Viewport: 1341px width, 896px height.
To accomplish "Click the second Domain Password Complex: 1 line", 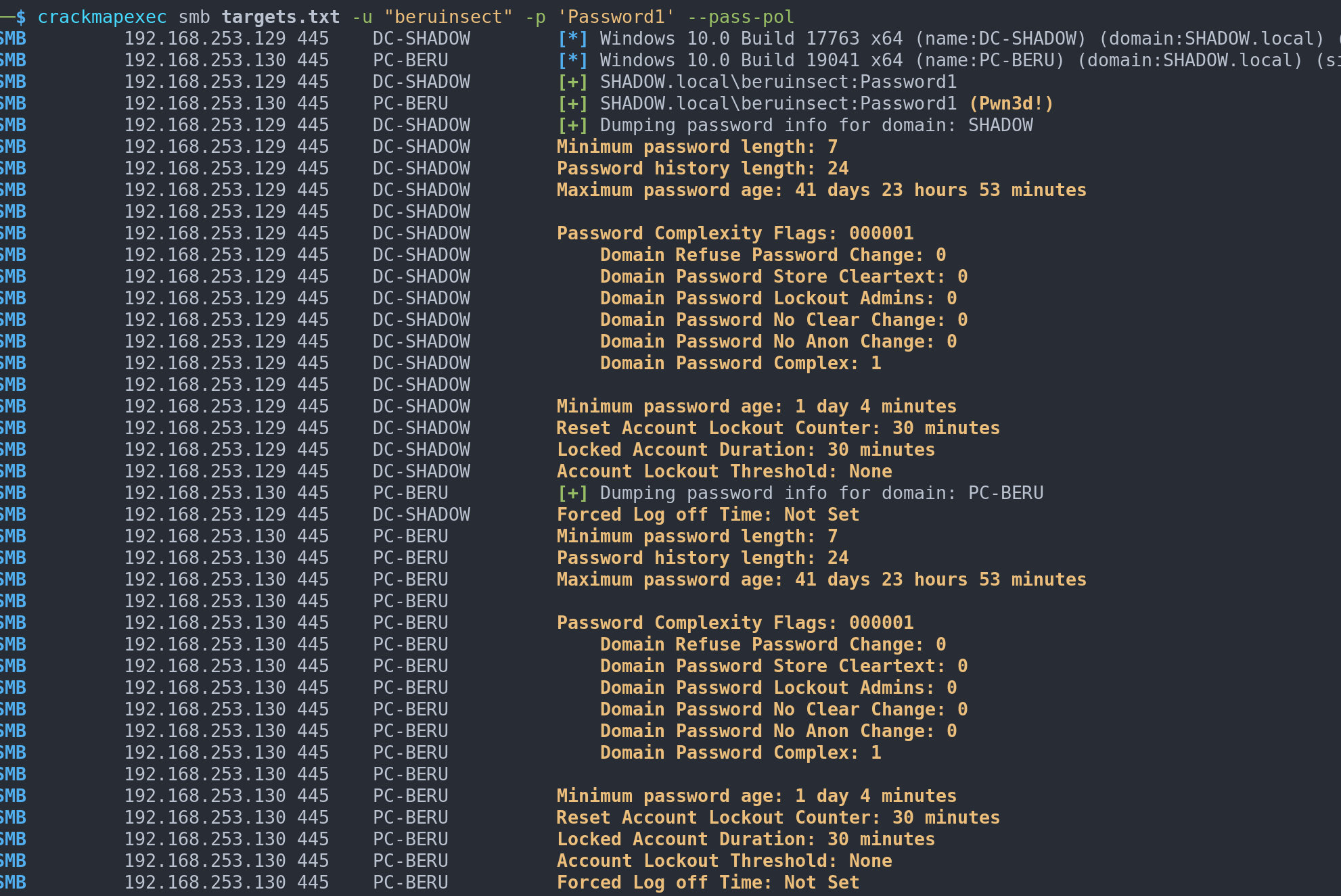I will [x=740, y=753].
